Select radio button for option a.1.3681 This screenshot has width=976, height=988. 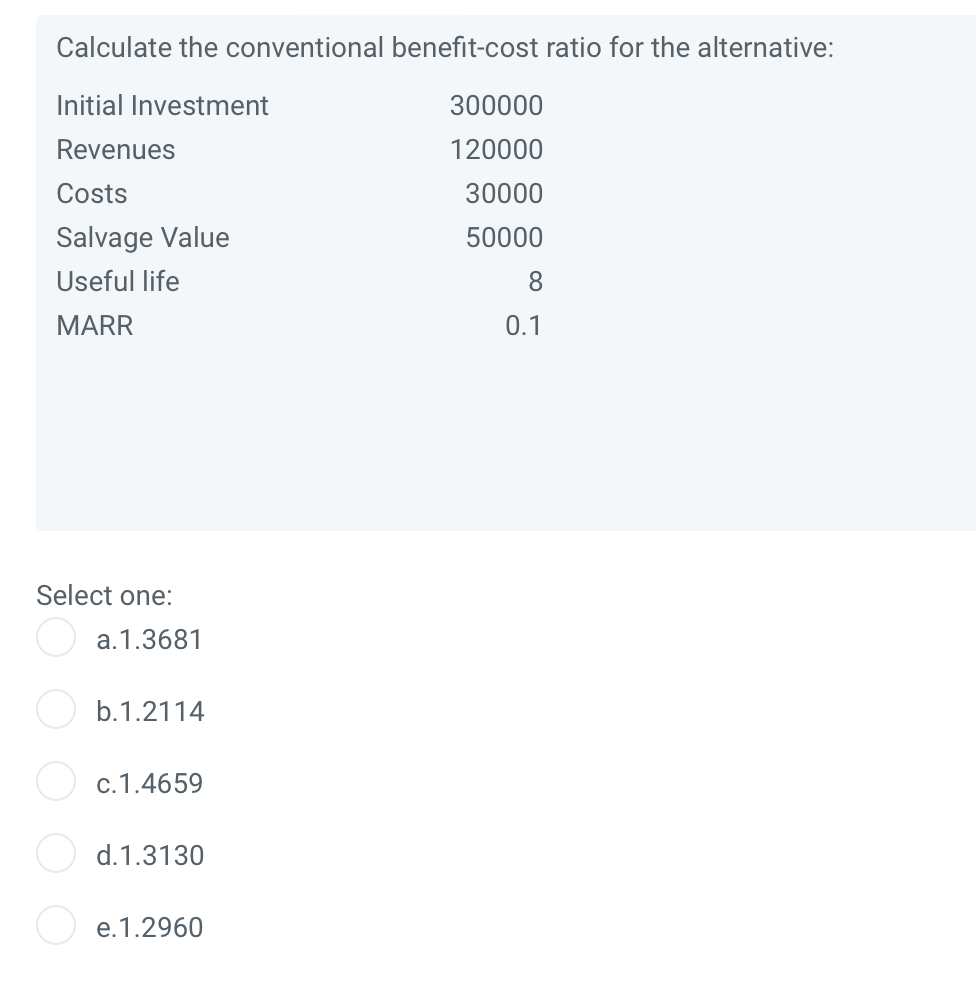pos(56,637)
